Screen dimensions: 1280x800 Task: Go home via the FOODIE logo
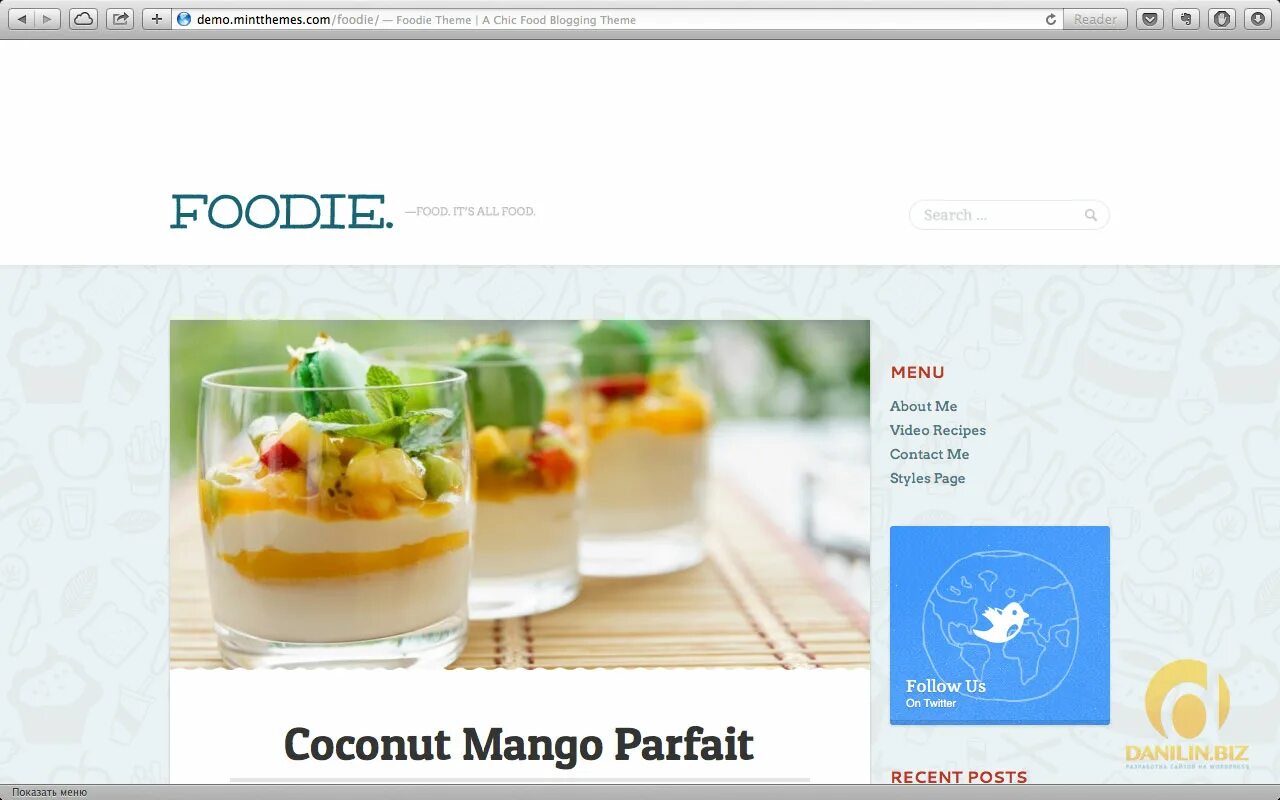[282, 212]
